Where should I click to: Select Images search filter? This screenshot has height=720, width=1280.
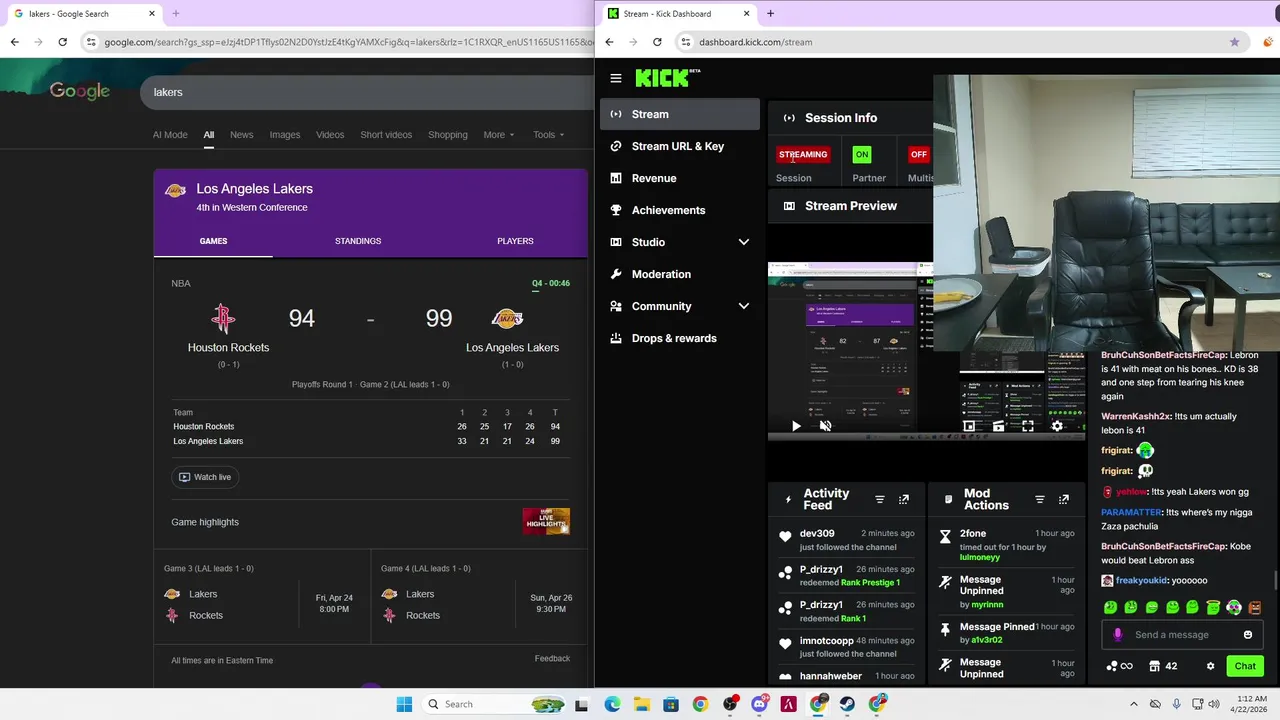284,135
